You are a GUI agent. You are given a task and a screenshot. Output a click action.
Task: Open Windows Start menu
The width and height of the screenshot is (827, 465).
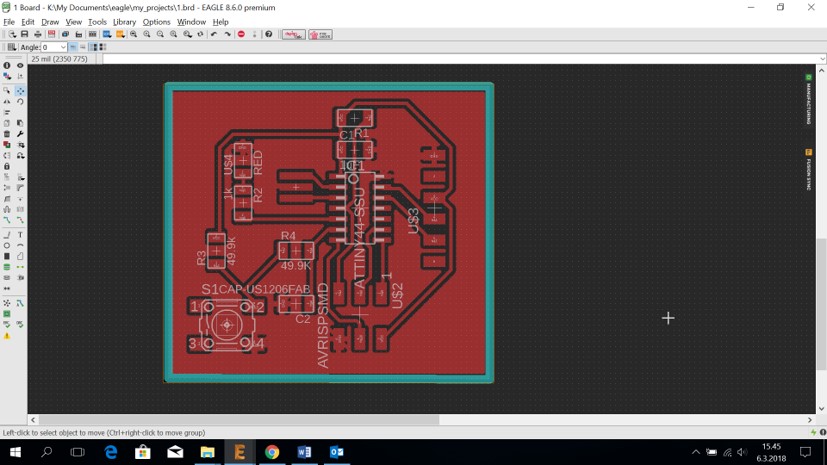(15, 452)
